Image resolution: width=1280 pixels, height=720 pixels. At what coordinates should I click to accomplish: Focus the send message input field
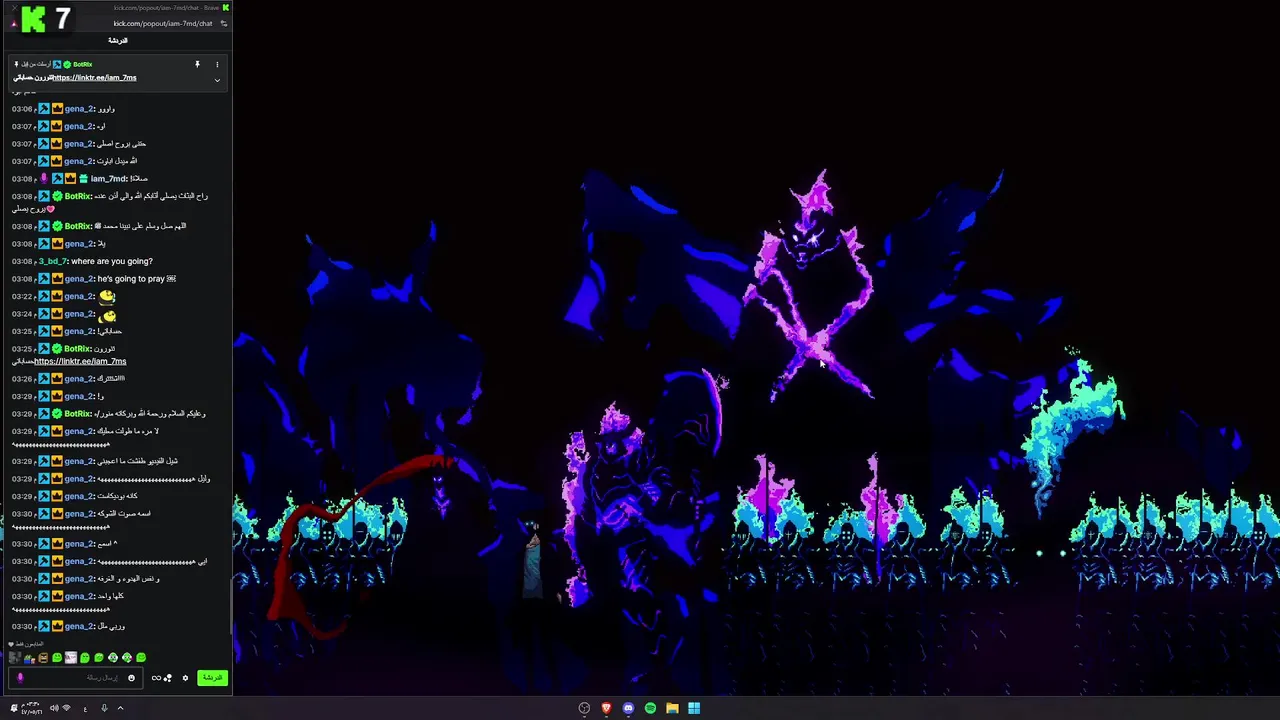coord(77,678)
